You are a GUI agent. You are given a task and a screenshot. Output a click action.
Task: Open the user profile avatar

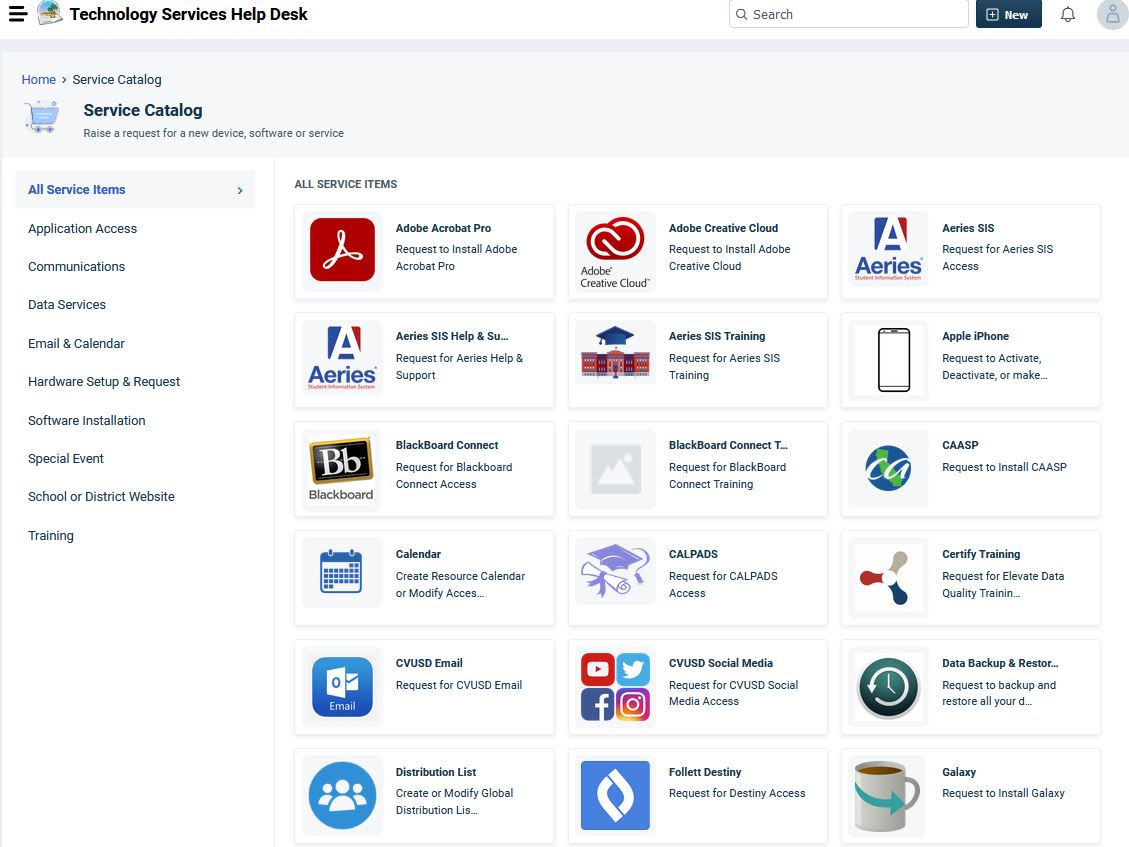[1112, 14]
